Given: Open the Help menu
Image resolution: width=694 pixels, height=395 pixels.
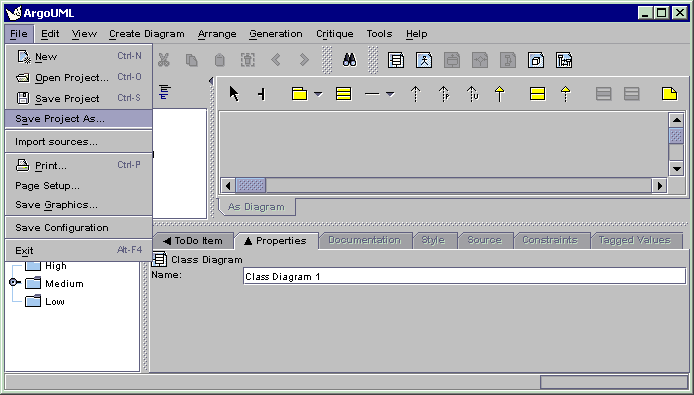Looking at the screenshot, I should pyautogui.click(x=416, y=34).
